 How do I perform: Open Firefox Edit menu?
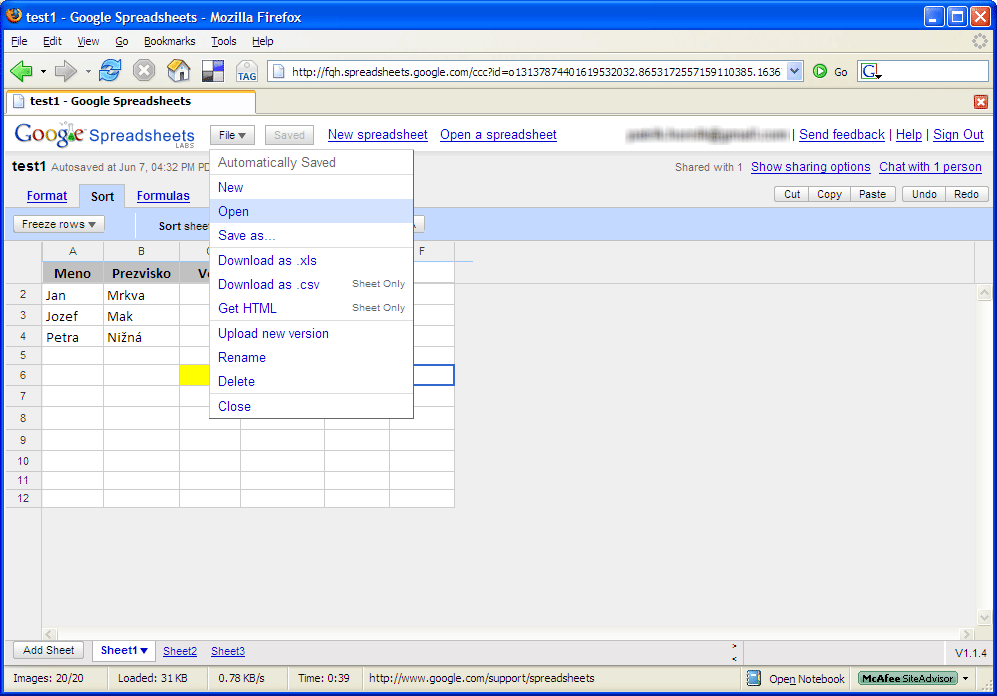tap(52, 41)
